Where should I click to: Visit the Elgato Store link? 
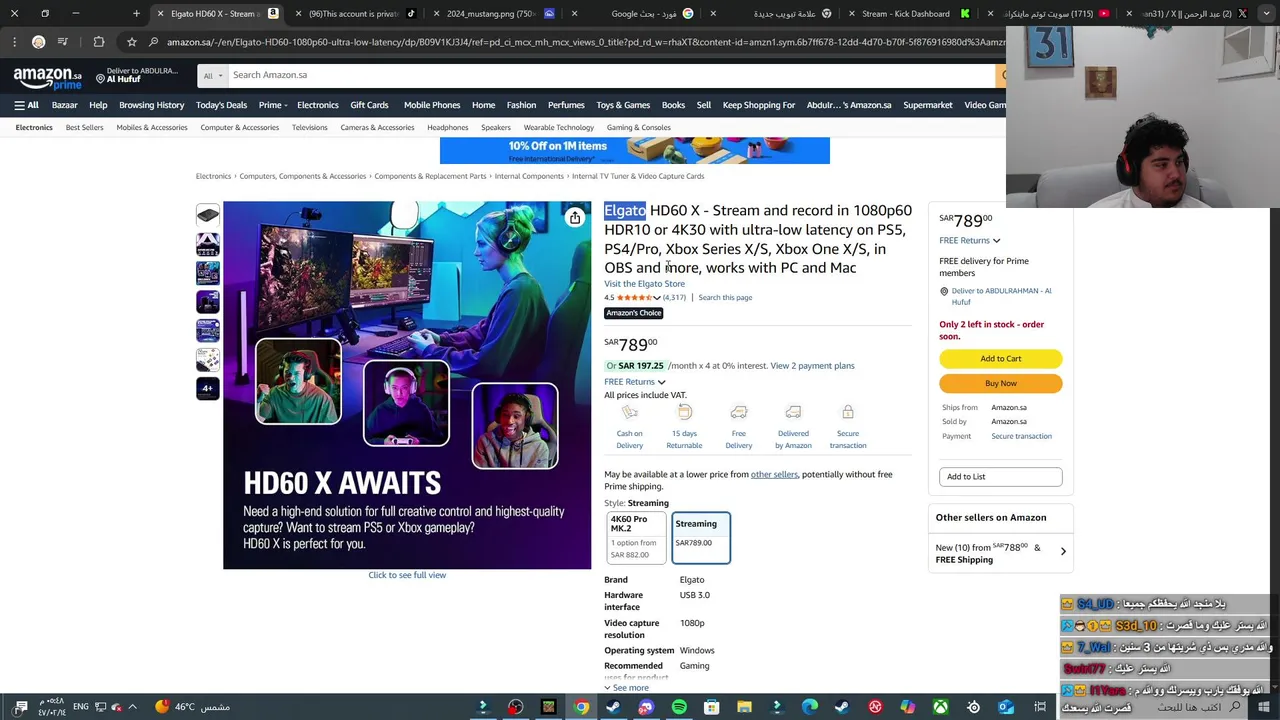[644, 284]
